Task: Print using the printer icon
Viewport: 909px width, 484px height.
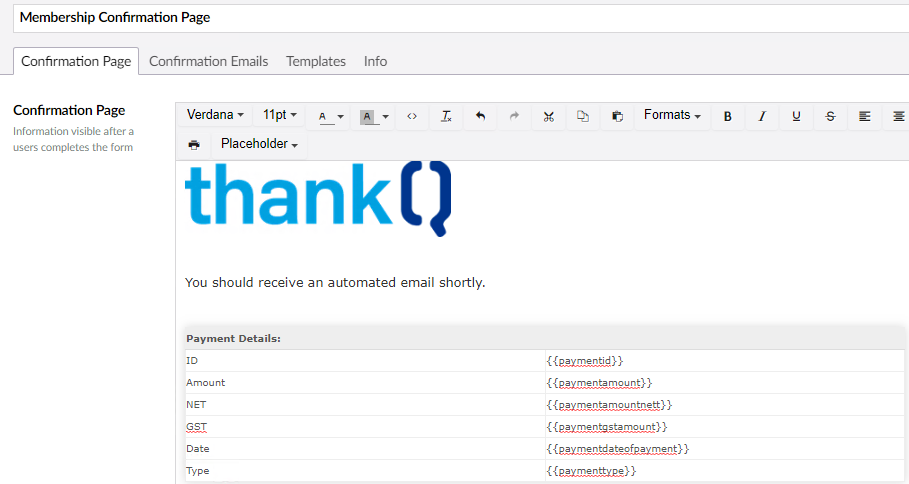Action: pyautogui.click(x=193, y=145)
